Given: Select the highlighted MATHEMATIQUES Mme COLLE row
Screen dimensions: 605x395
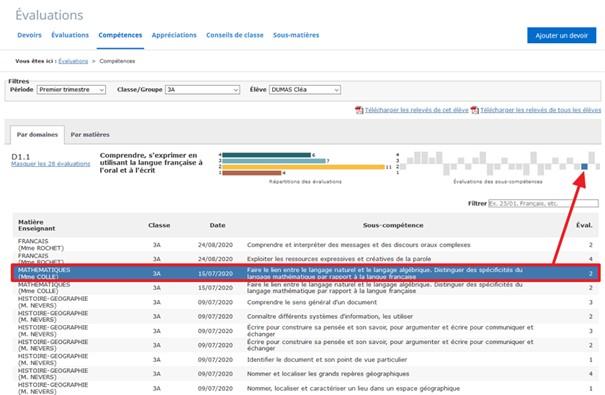Looking at the screenshot, I should tap(306, 273).
